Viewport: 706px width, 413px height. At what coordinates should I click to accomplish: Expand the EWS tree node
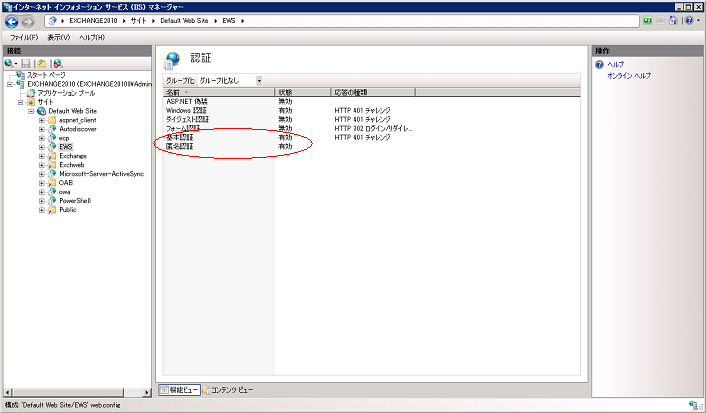42,147
